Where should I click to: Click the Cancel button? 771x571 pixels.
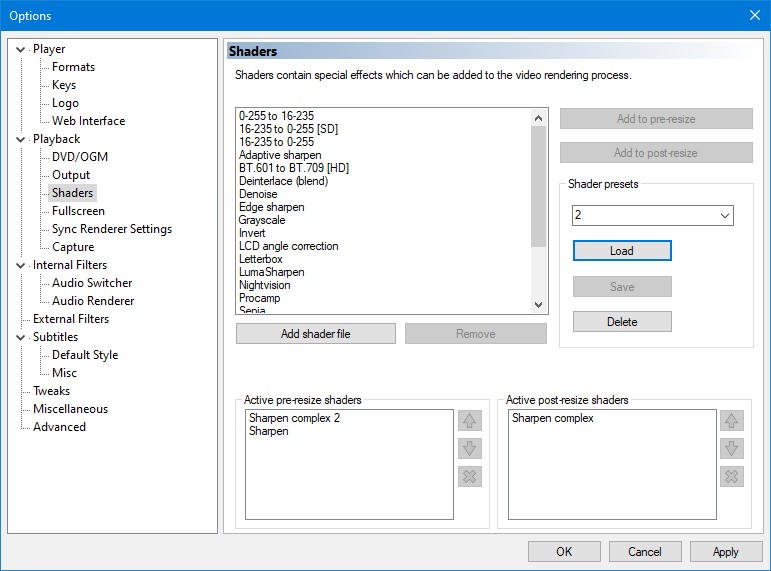click(645, 552)
